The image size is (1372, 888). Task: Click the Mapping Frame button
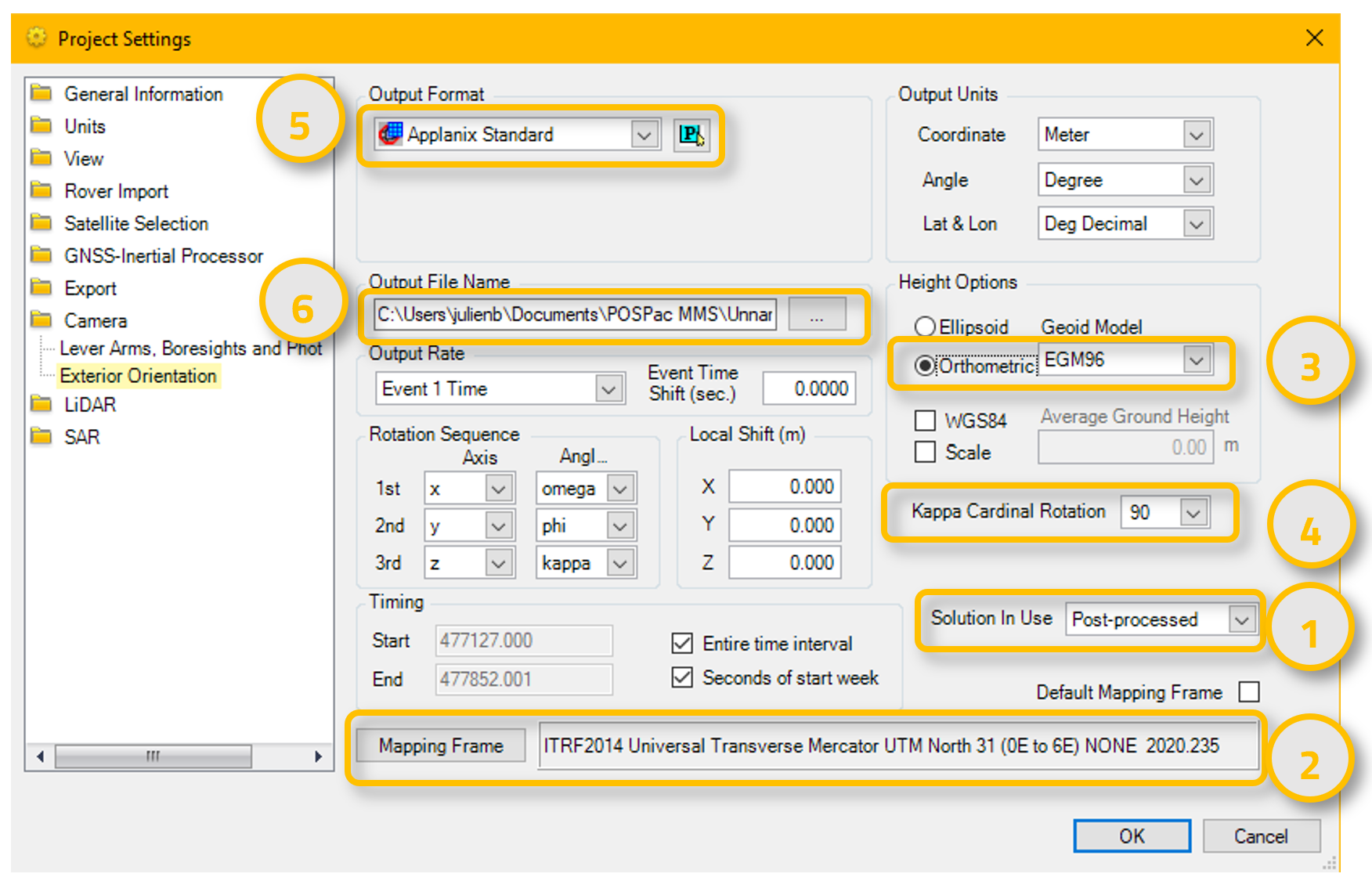439,745
